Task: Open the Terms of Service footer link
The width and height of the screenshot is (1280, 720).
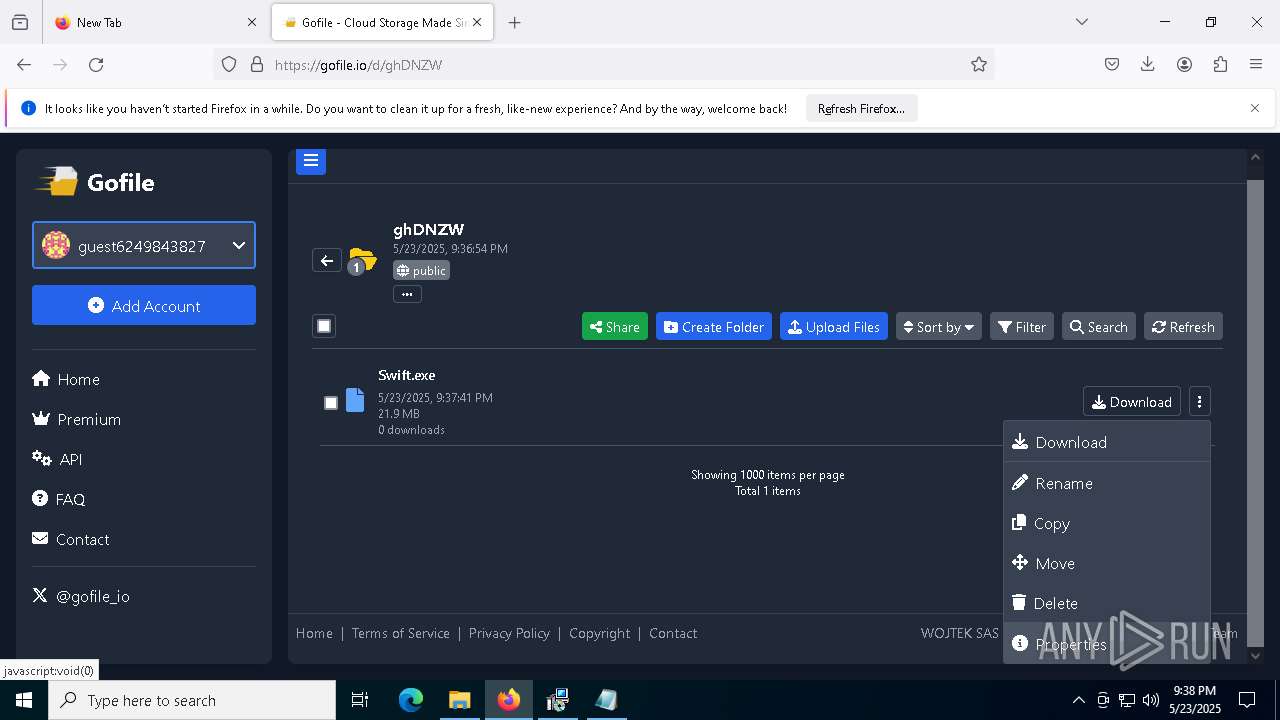Action: point(401,633)
